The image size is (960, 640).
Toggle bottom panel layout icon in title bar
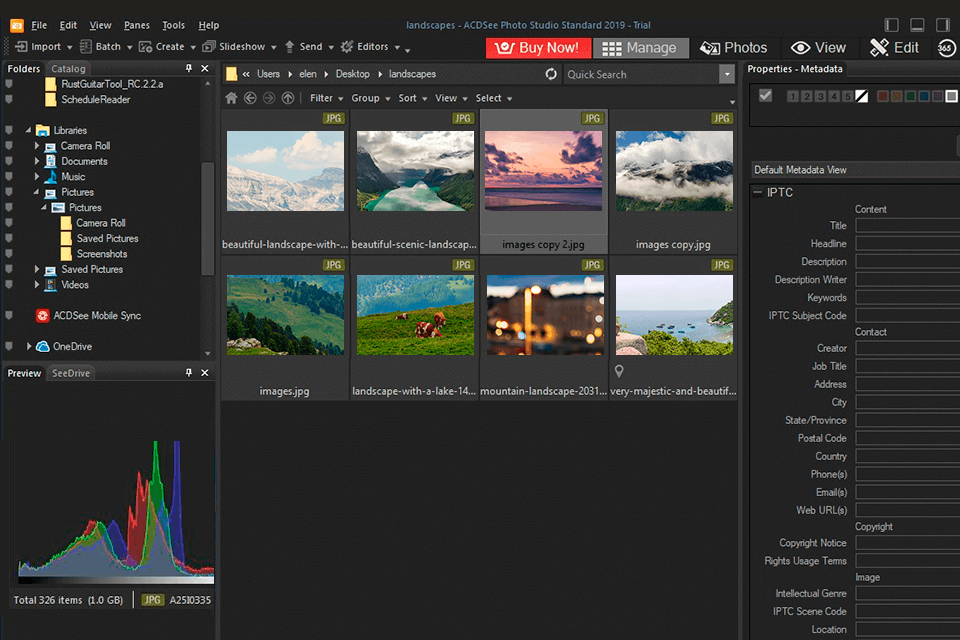[917, 25]
